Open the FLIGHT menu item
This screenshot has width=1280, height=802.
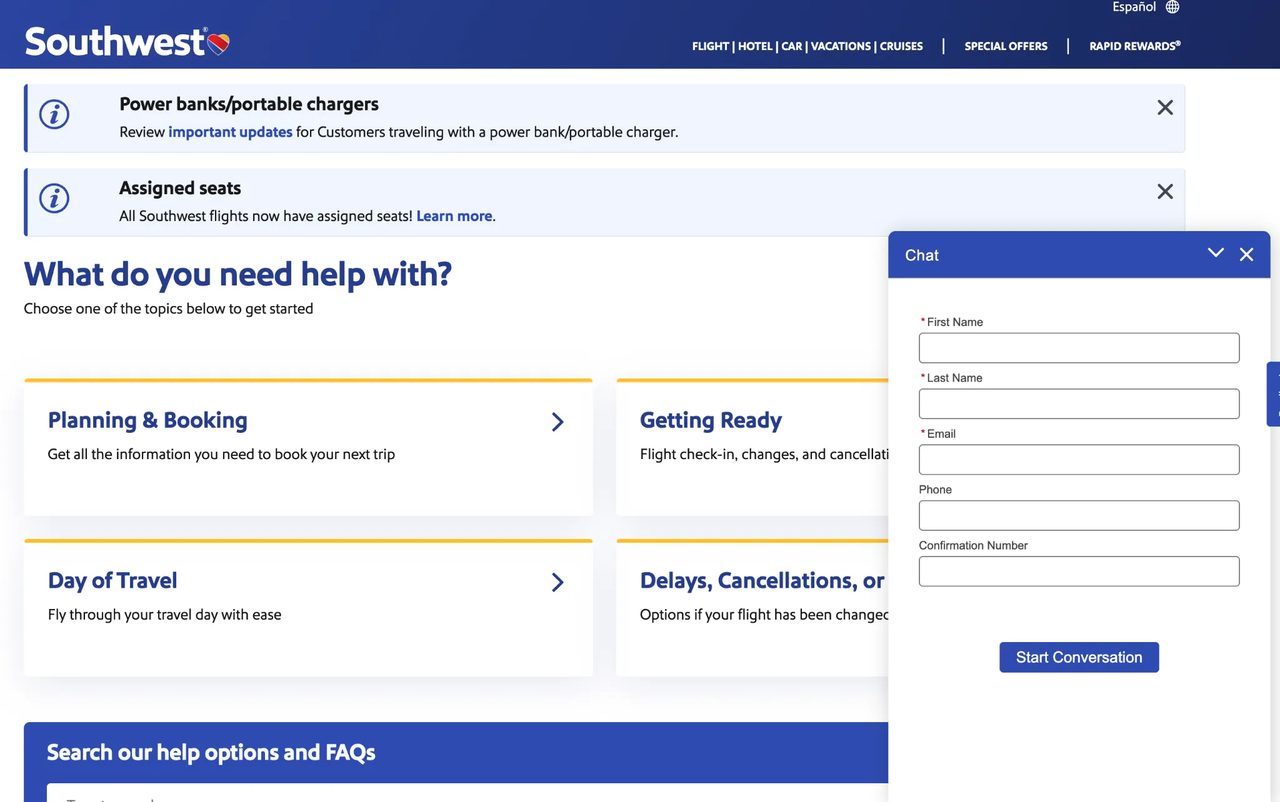point(710,46)
